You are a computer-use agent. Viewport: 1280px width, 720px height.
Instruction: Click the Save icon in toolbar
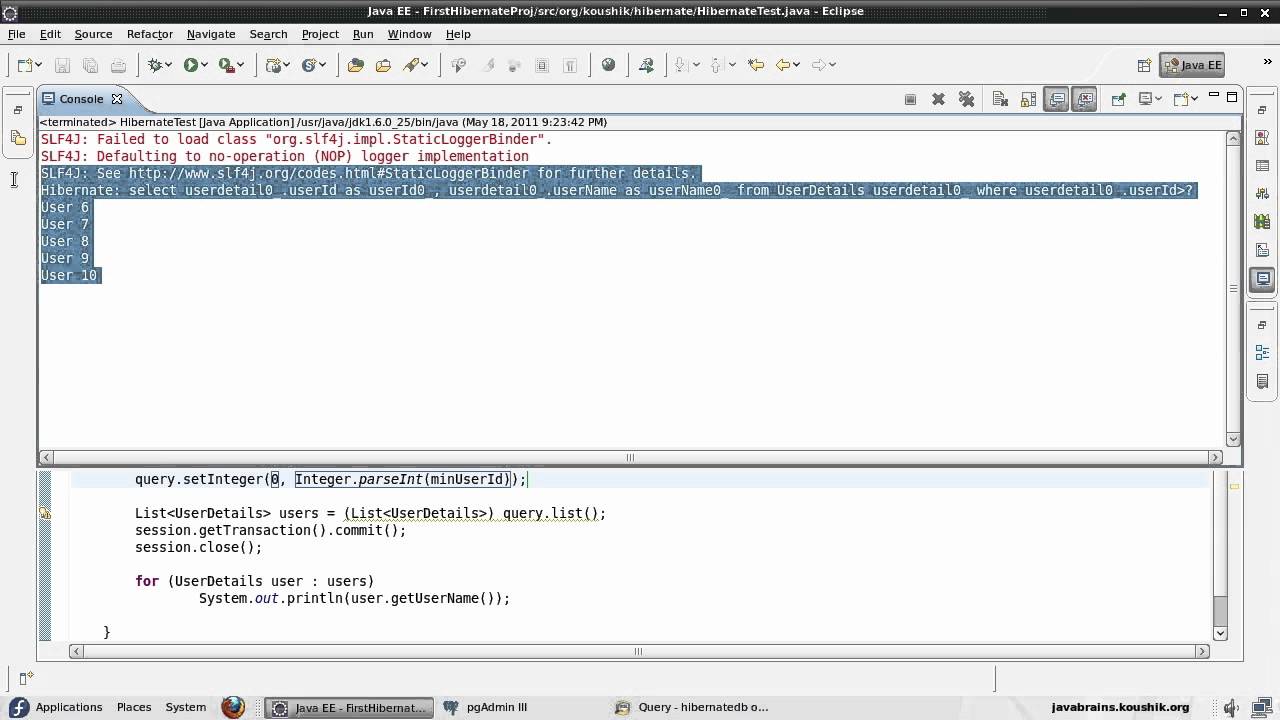pyautogui.click(x=62, y=65)
